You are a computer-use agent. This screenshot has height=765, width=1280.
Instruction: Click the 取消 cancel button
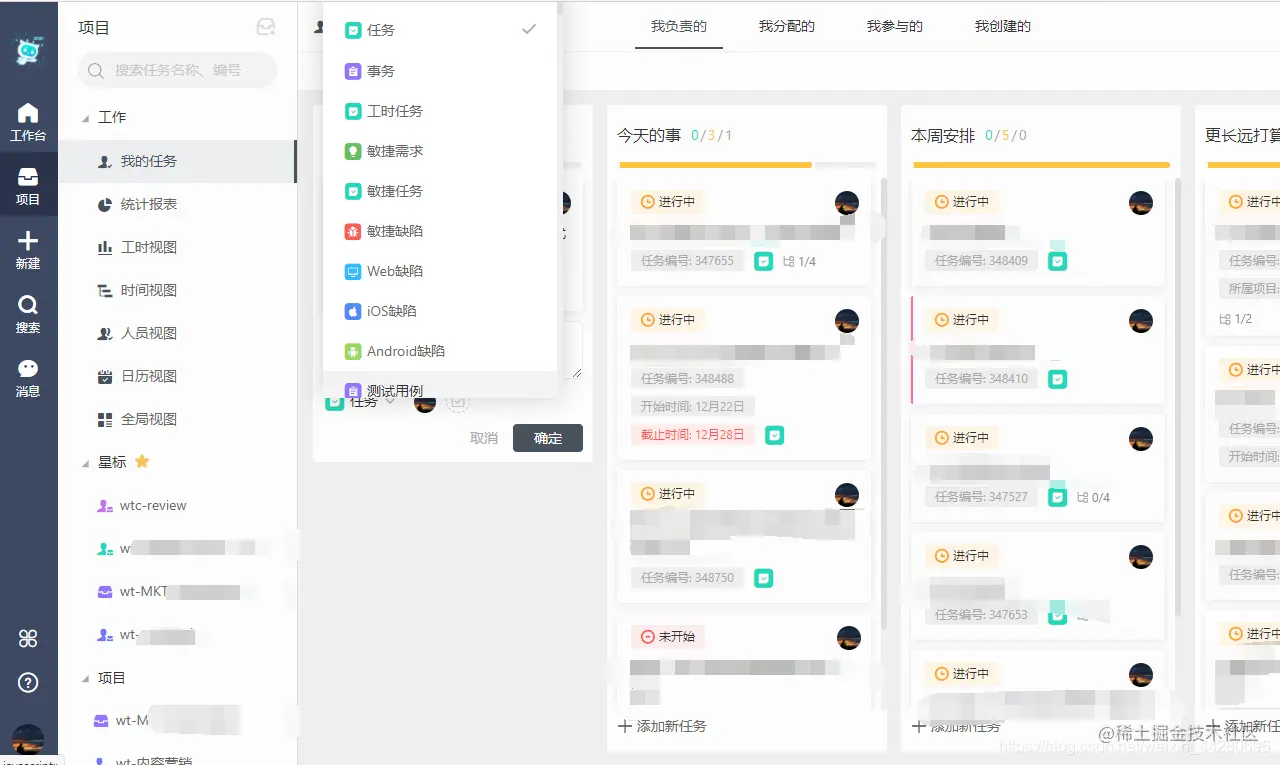click(484, 438)
